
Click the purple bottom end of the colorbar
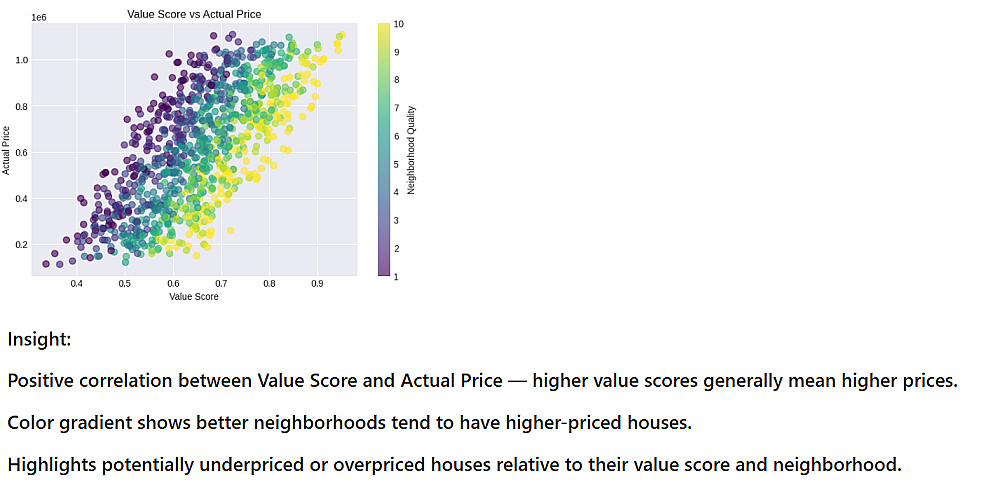coord(384,270)
